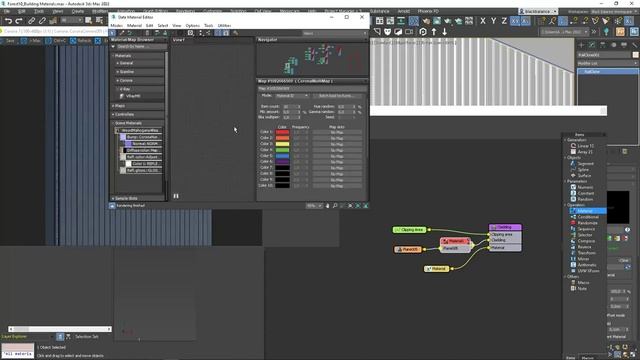Expand the Corona materials group

(118, 81)
